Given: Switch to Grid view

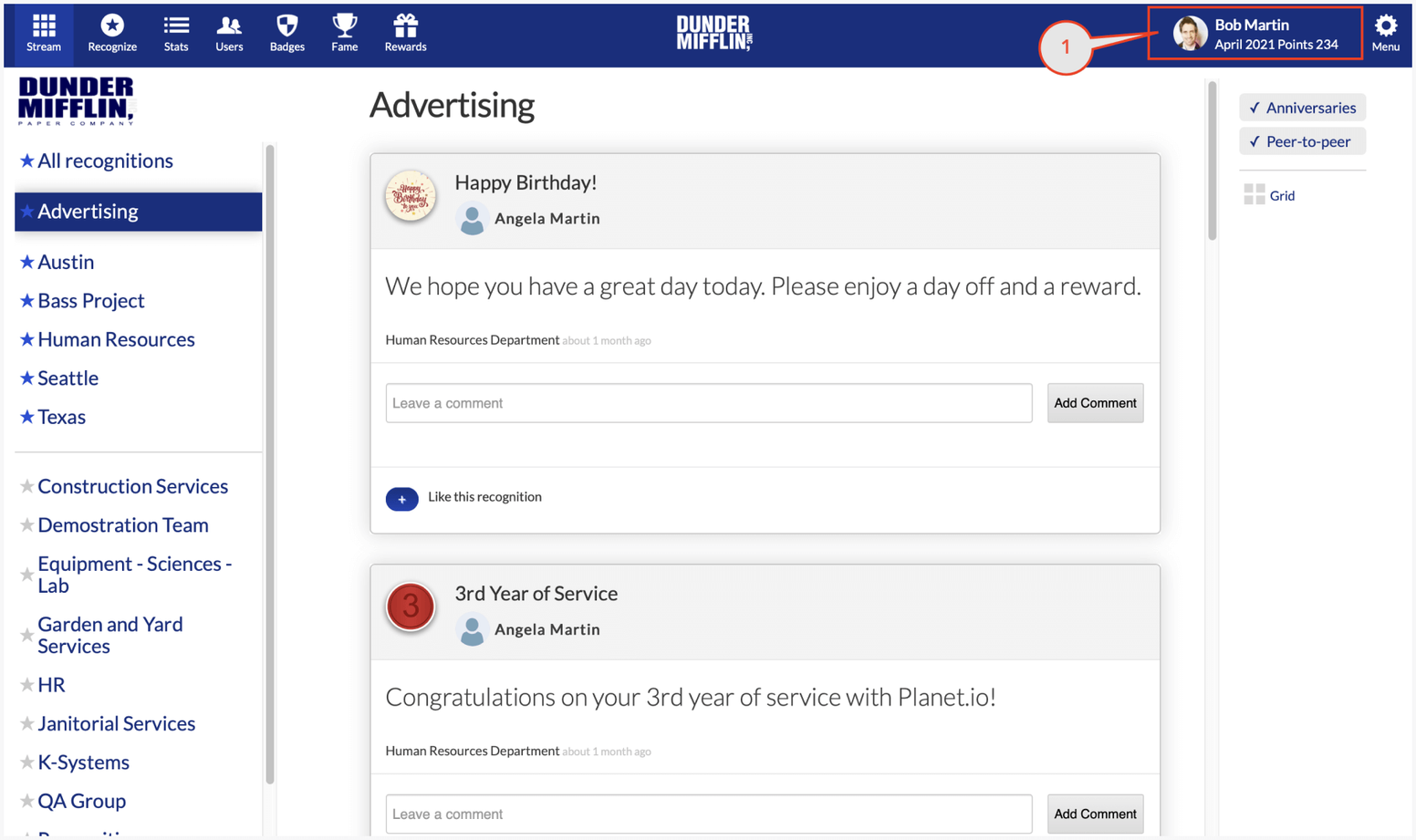Looking at the screenshot, I should (x=1269, y=194).
